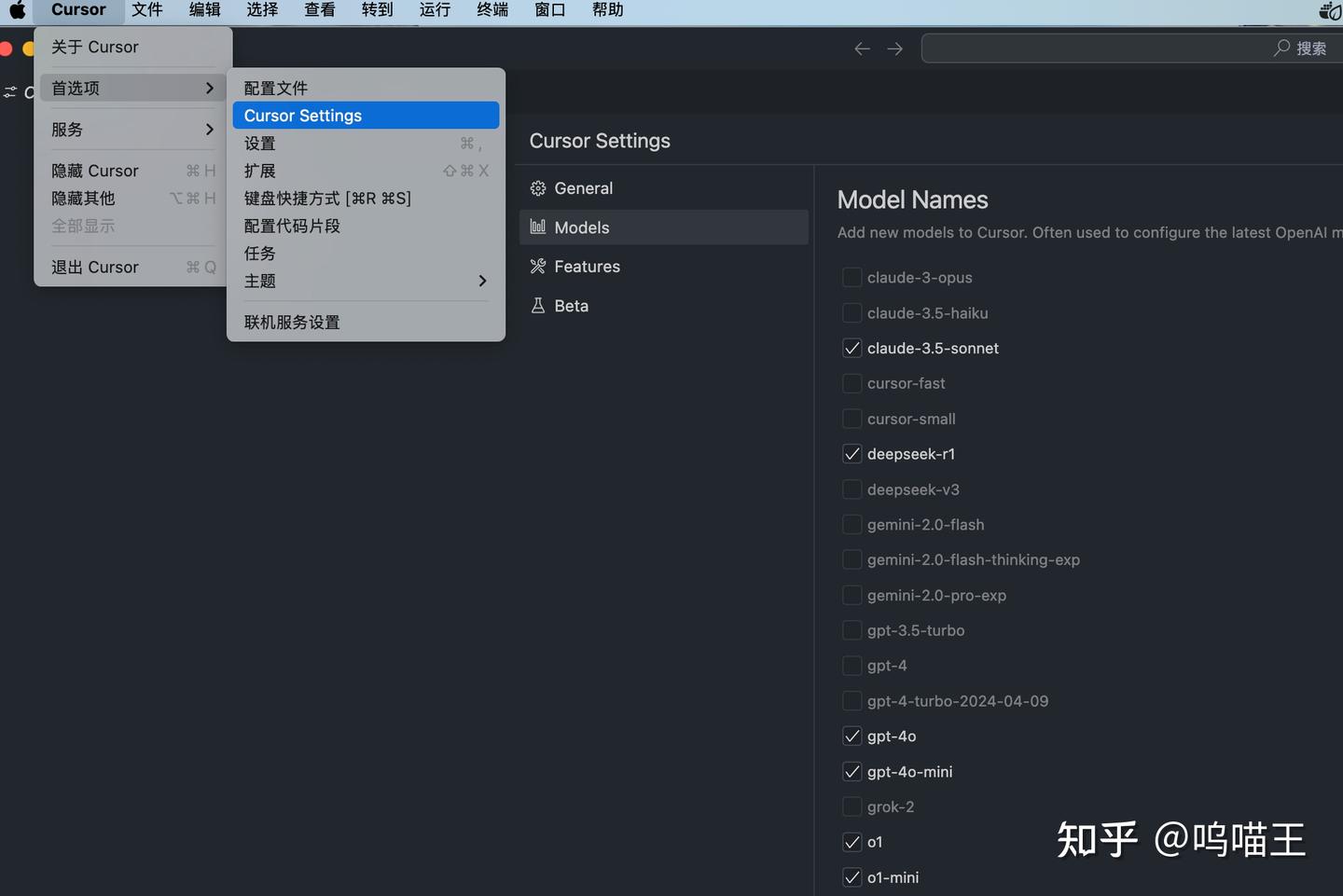Click the Features tools icon
The height and width of the screenshot is (896, 1343).
(x=538, y=267)
